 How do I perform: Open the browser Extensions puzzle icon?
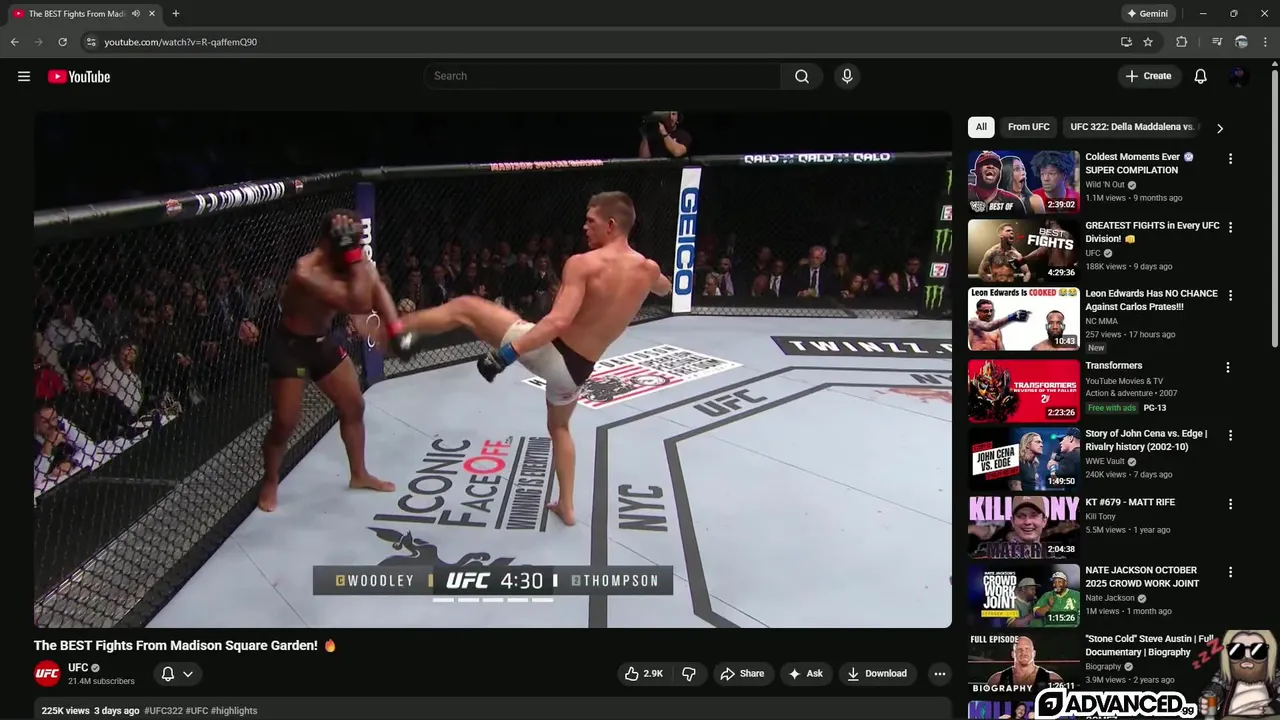coord(1181,42)
